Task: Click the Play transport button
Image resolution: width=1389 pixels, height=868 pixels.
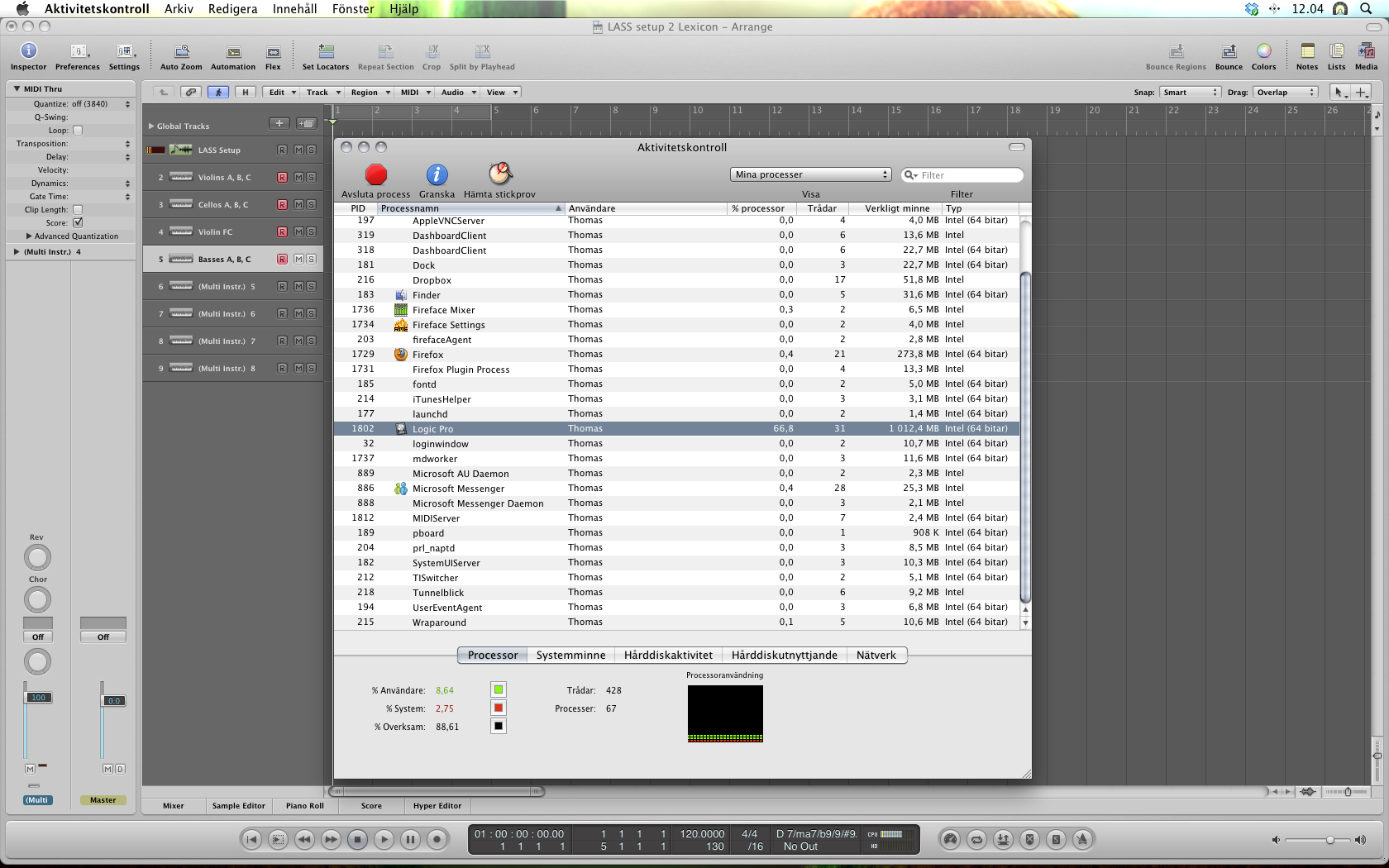Action: [x=384, y=839]
